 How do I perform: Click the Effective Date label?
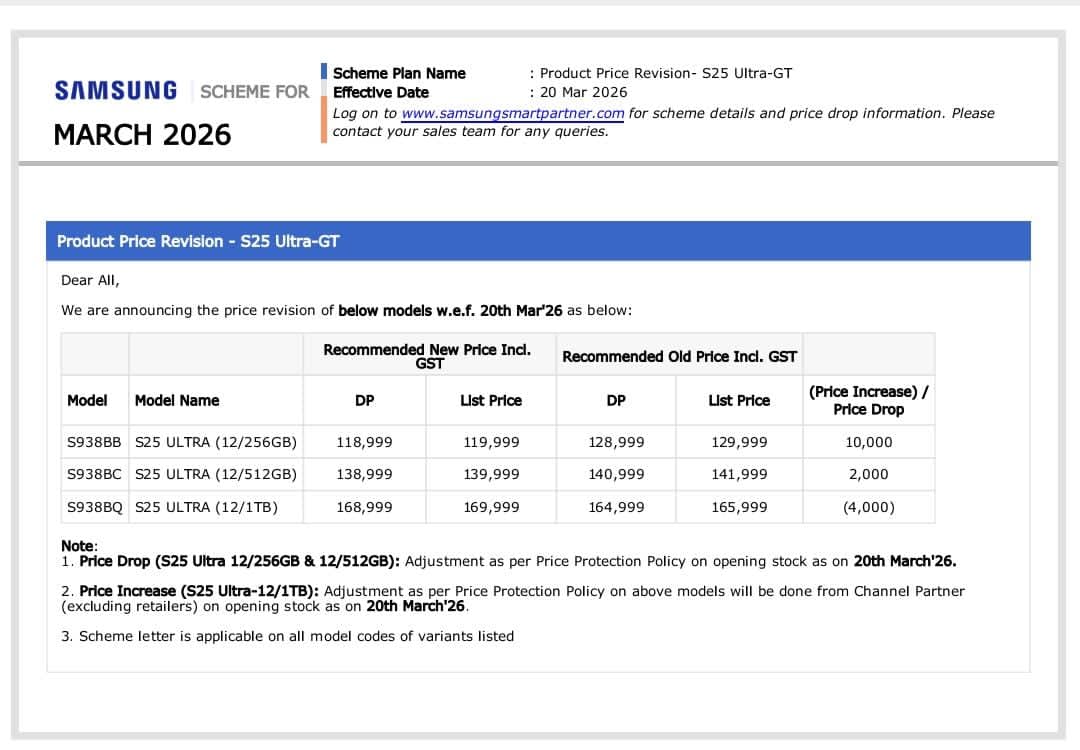click(381, 92)
